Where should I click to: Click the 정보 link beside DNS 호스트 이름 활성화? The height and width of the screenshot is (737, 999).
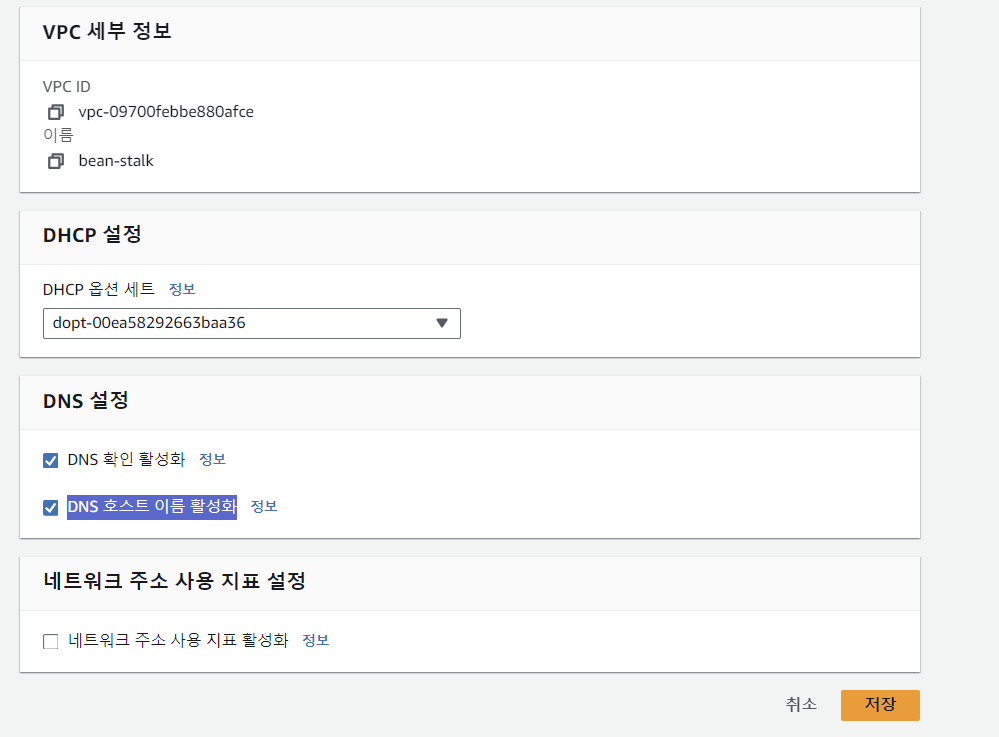[264, 506]
